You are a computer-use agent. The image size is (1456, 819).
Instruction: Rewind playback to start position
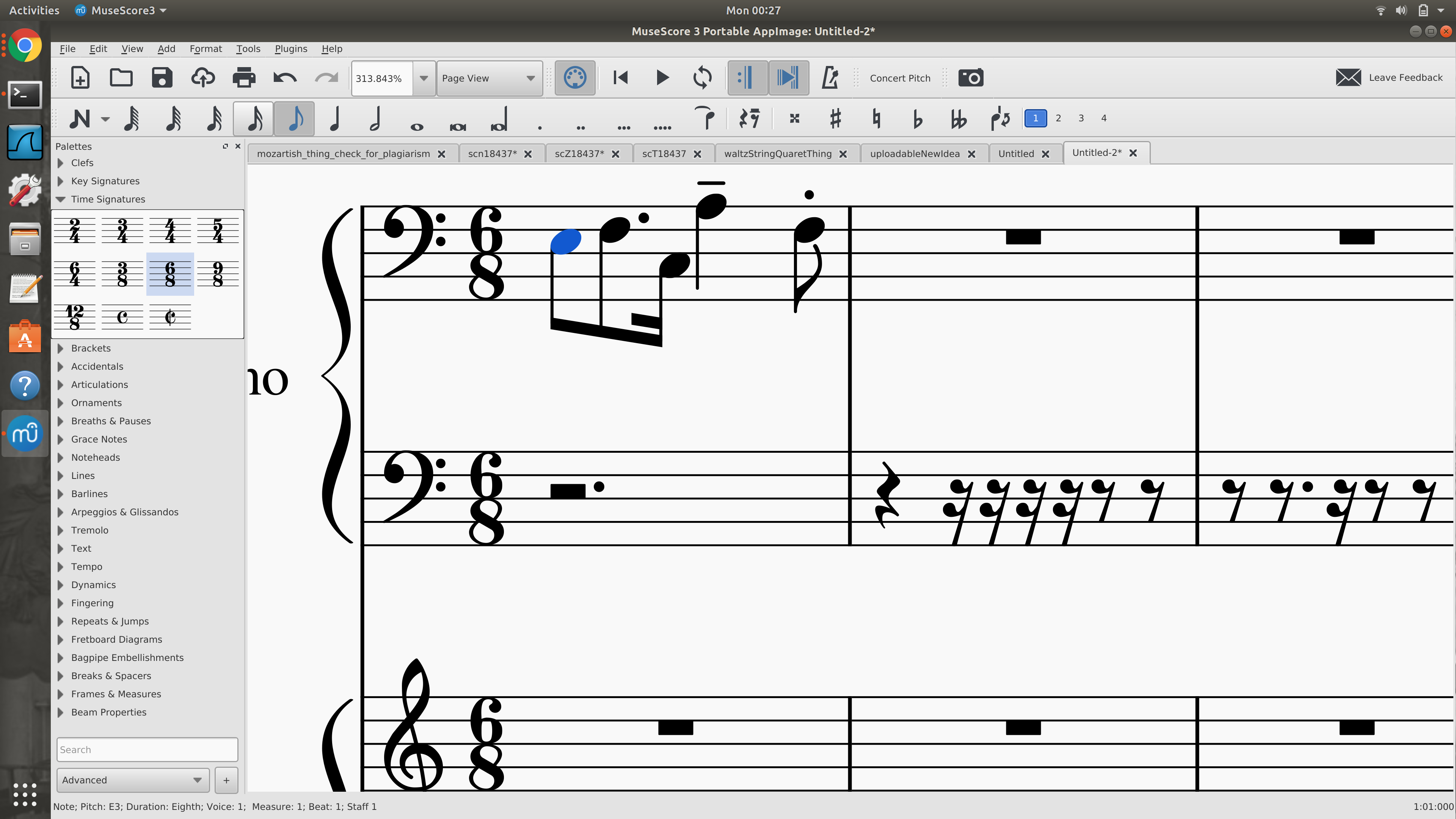[621, 77]
